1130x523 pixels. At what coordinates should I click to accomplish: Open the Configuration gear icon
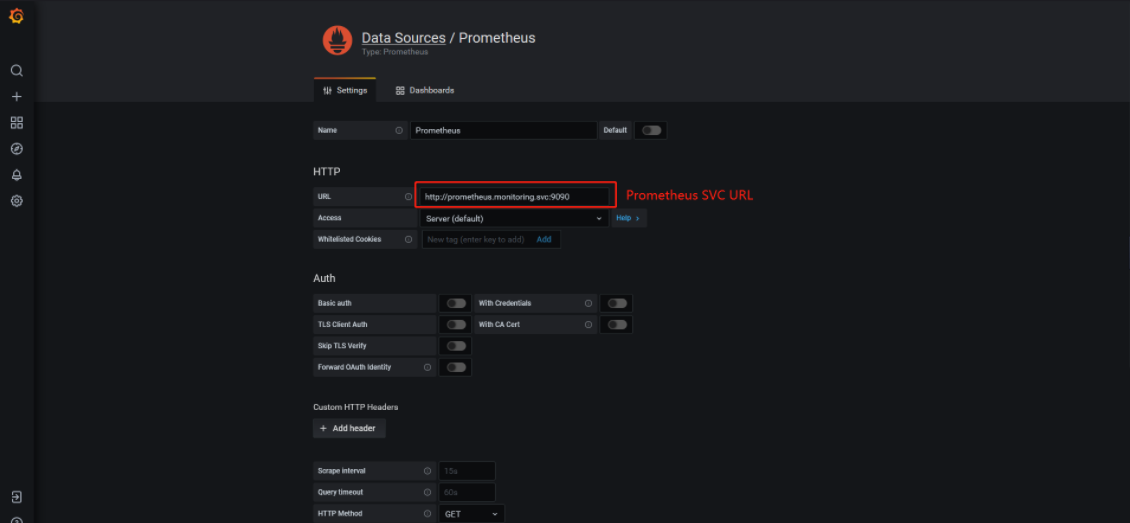tap(16, 201)
